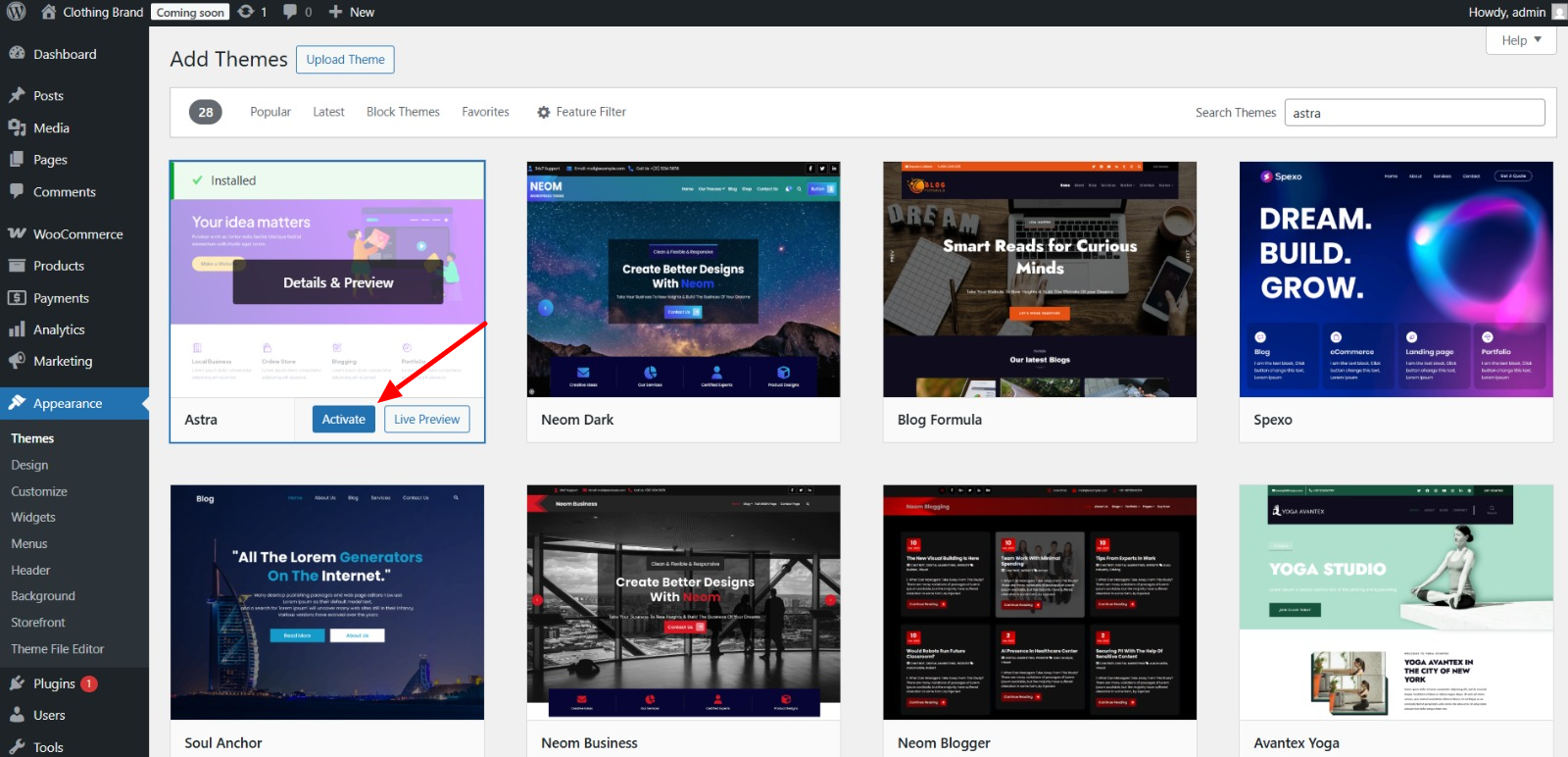The image size is (1568, 757).
Task: Open the Blog Formula theme thumbnail
Action: click(x=1040, y=279)
